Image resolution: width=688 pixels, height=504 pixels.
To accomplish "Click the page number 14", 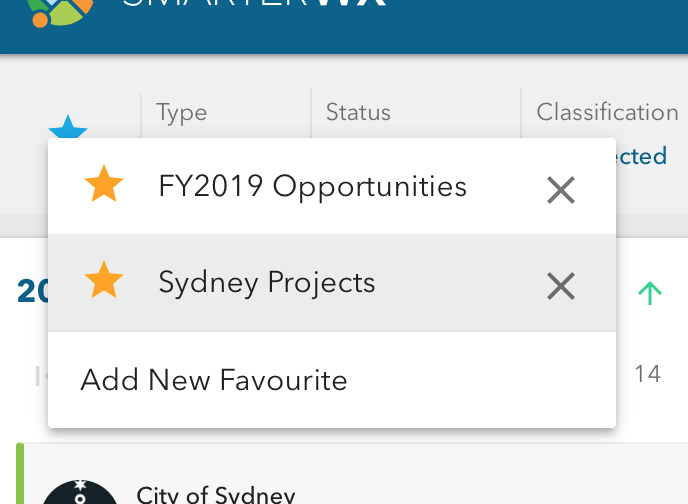I will click(x=648, y=374).
